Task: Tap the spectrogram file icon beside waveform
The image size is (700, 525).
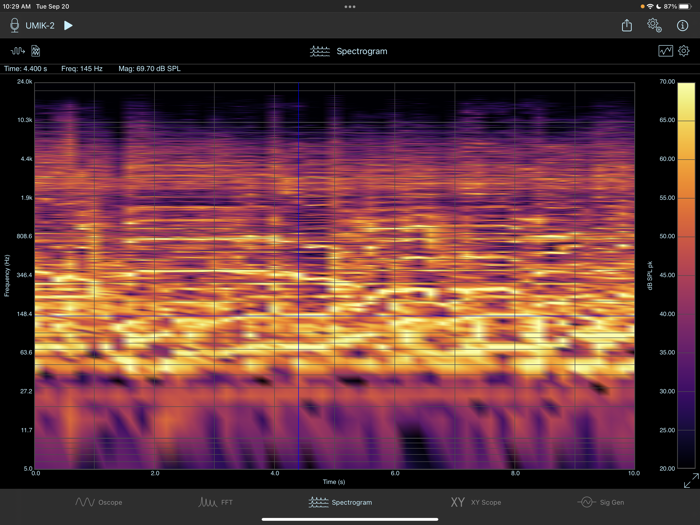Action: click(36, 51)
